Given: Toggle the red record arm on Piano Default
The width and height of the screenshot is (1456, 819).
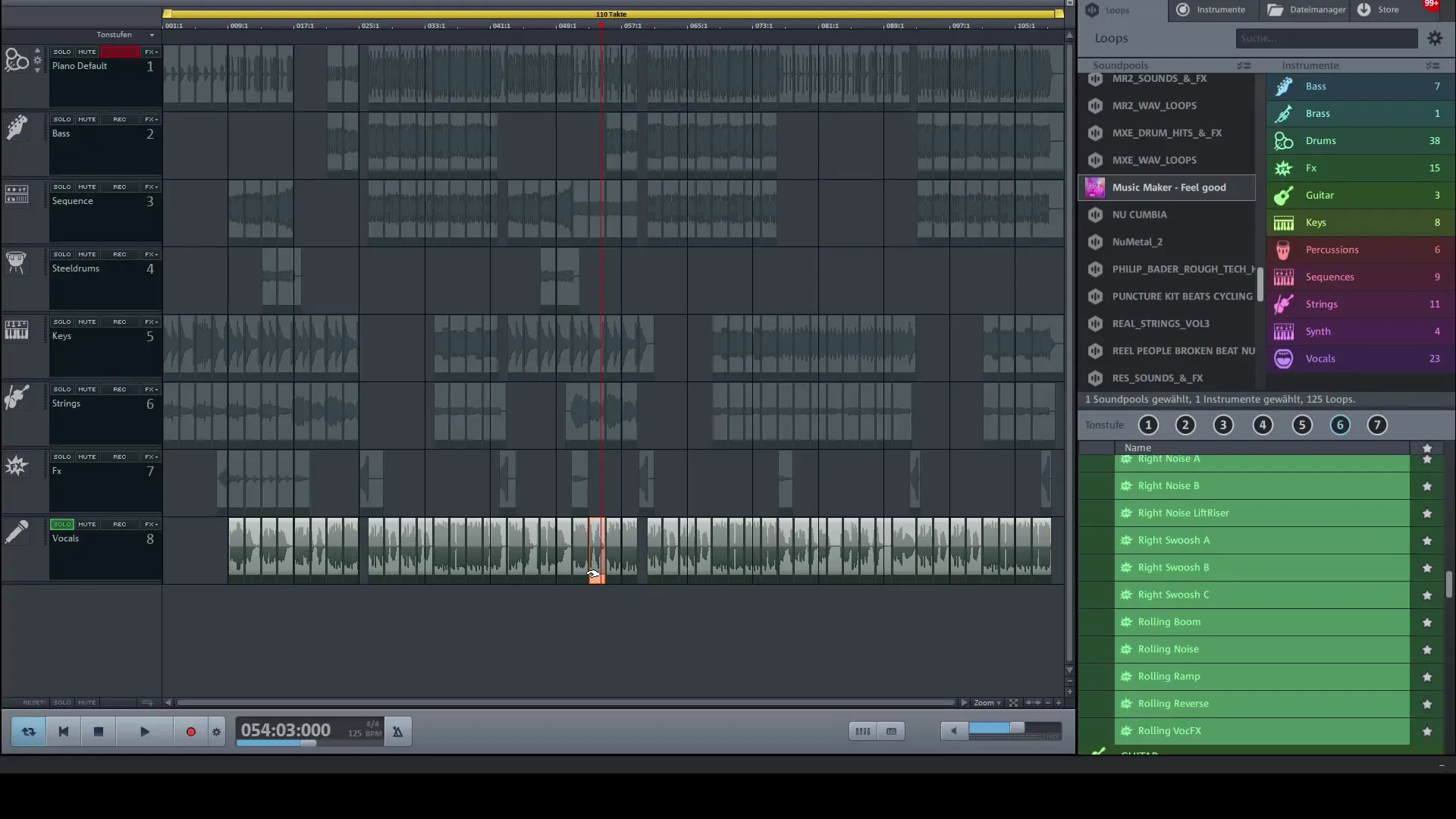Looking at the screenshot, I should pyautogui.click(x=120, y=52).
